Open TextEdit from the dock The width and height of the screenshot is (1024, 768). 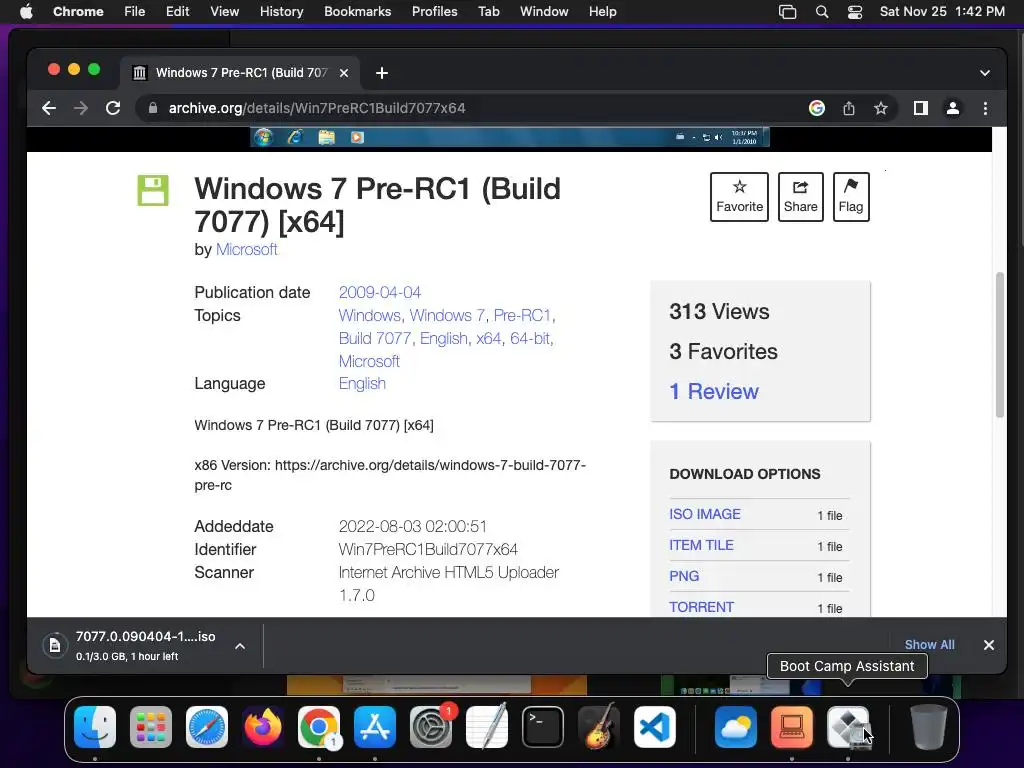pyautogui.click(x=487, y=727)
